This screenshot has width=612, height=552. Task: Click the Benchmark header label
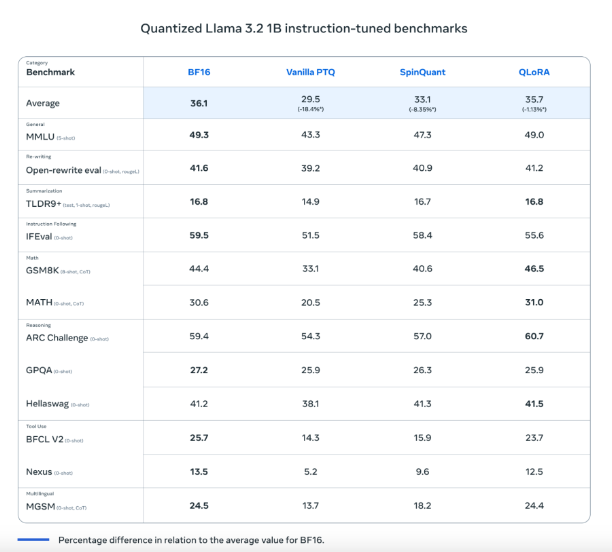pos(51,72)
